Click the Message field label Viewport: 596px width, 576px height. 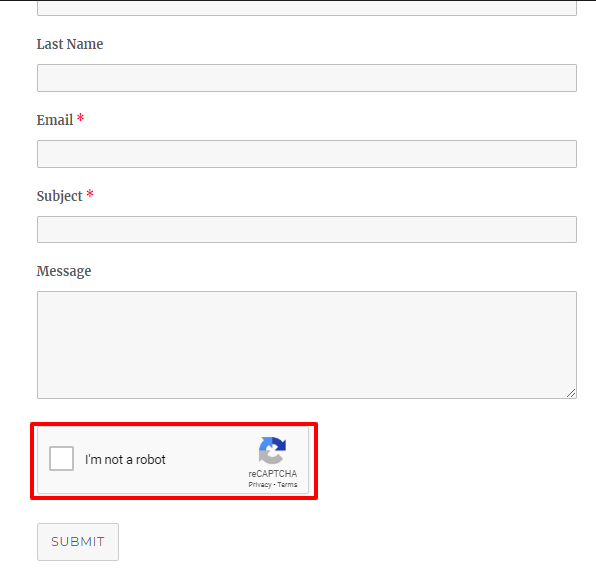(x=63, y=271)
